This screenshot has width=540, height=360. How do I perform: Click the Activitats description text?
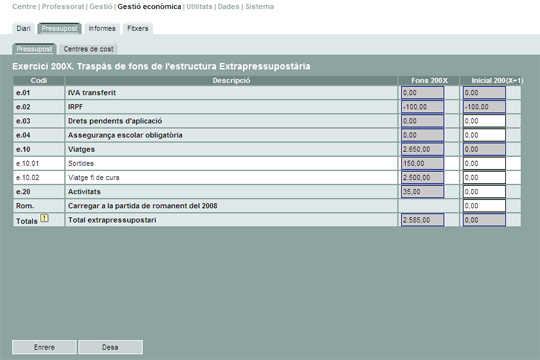pyautogui.click(x=84, y=192)
